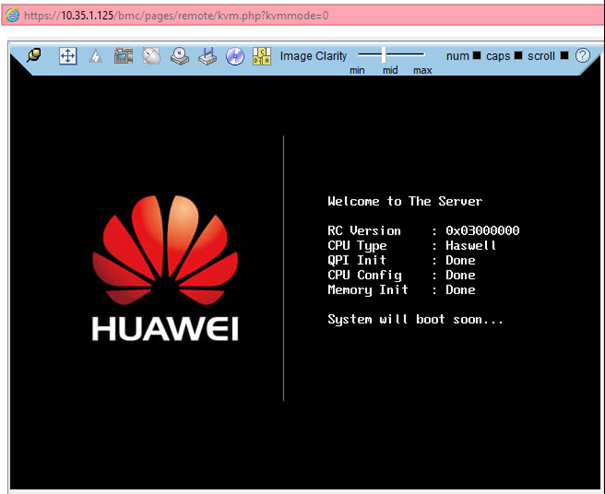Click the 'QPI Init' label
This screenshot has height=494, width=605.
(x=357, y=260)
